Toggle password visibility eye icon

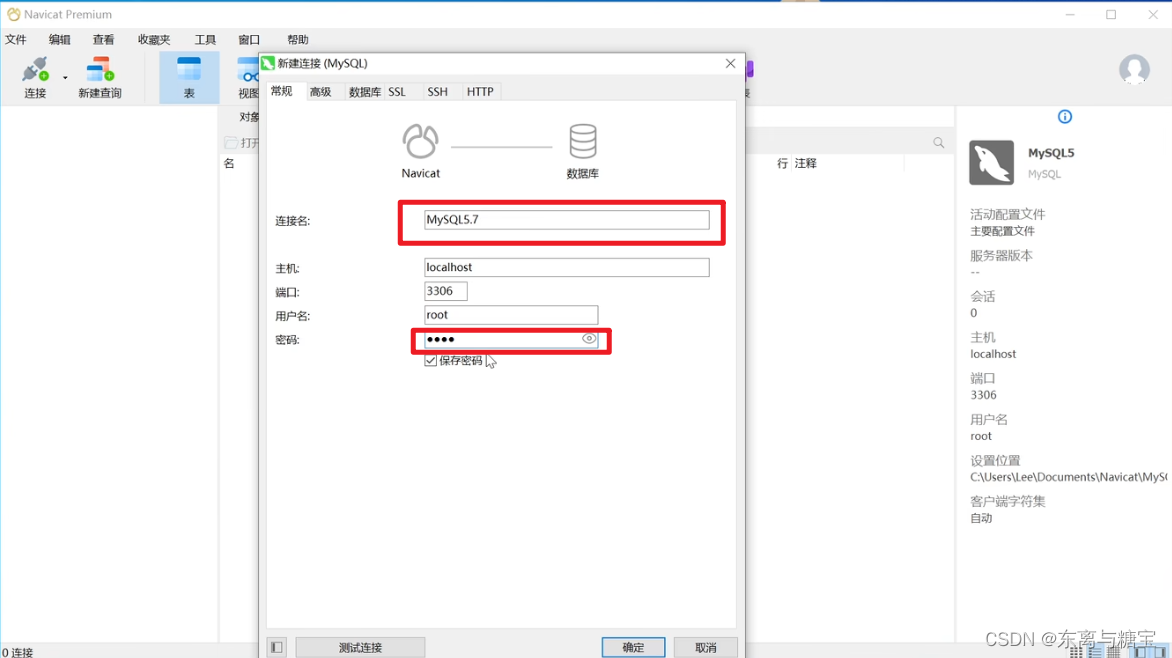pos(589,339)
